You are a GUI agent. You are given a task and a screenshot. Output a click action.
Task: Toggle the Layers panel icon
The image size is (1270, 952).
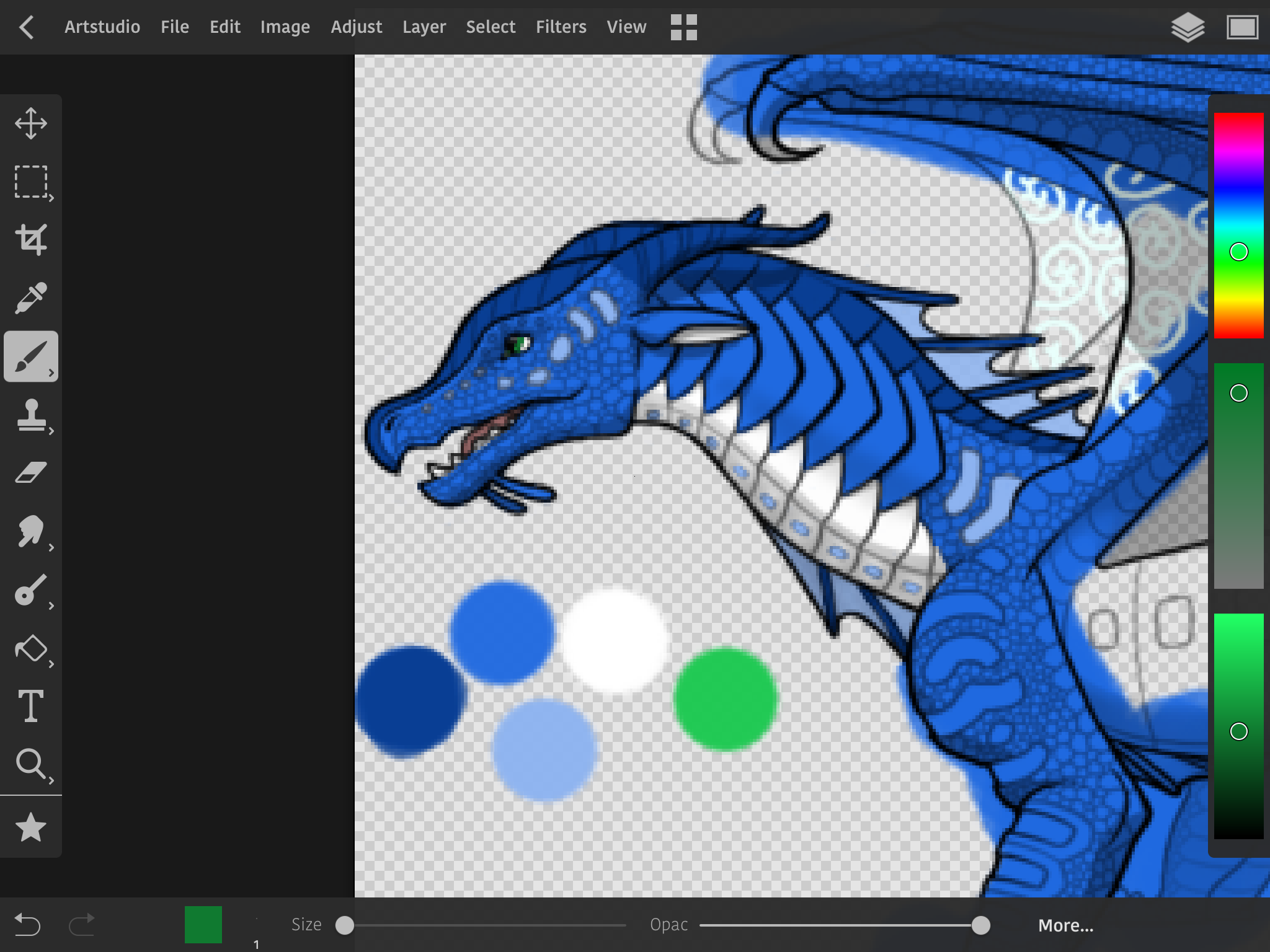coord(1188,28)
